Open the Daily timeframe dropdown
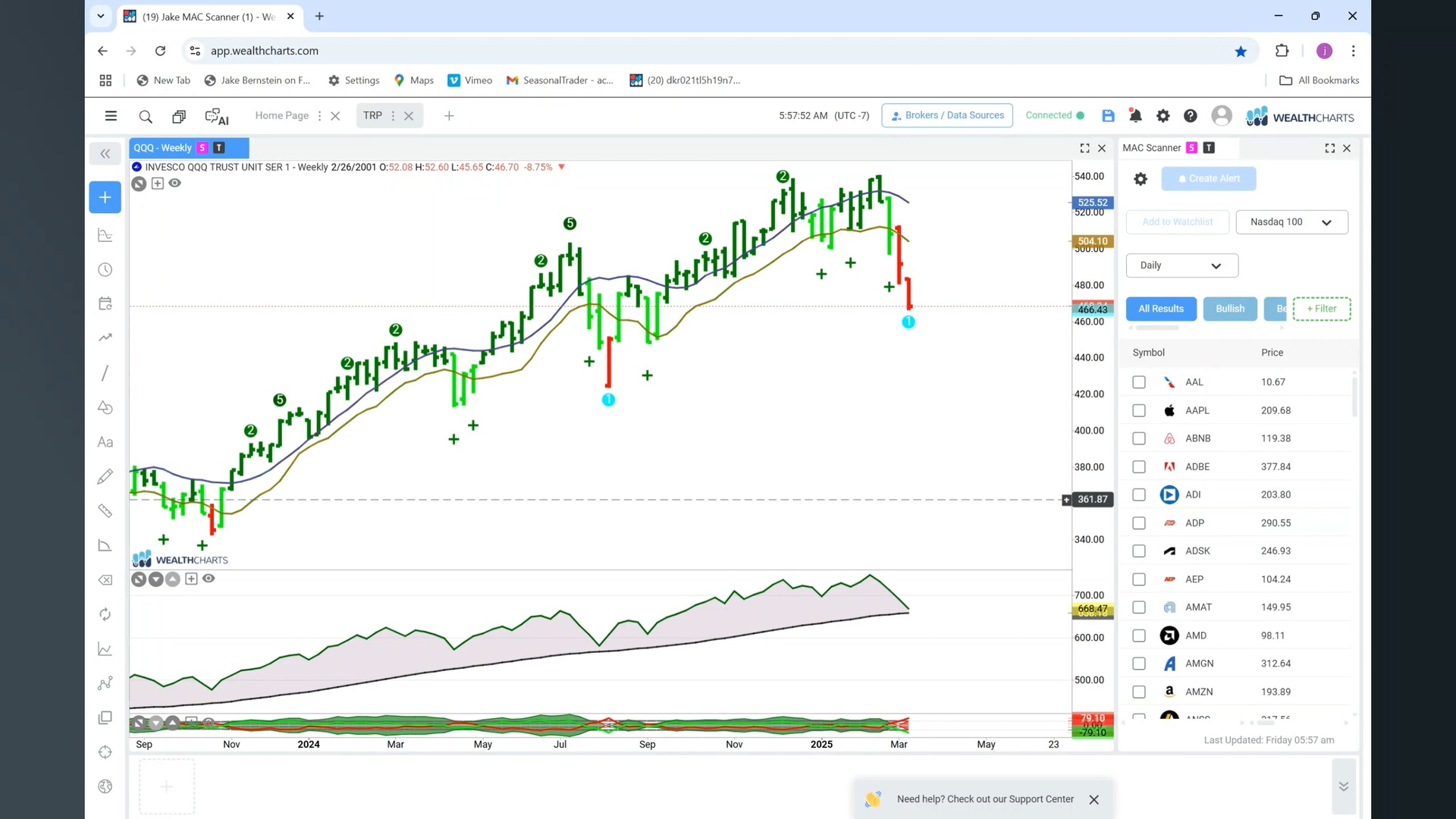Image resolution: width=1456 pixels, height=819 pixels. pyautogui.click(x=1181, y=265)
